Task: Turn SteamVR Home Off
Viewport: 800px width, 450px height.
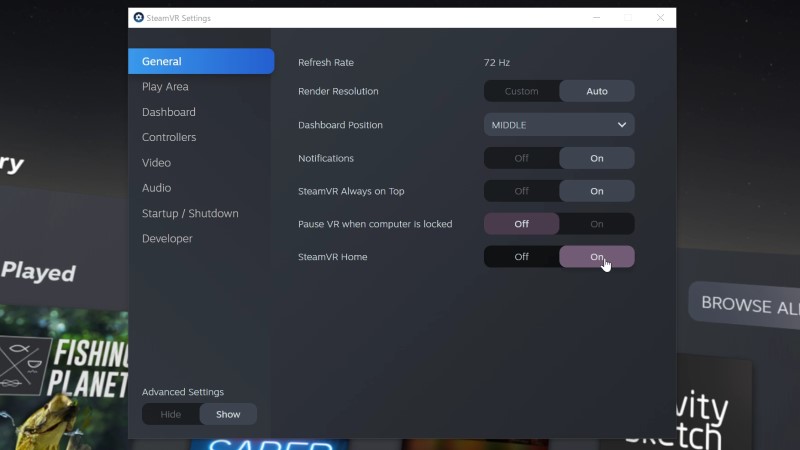Action: pyautogui.click(x=521, y=257)
